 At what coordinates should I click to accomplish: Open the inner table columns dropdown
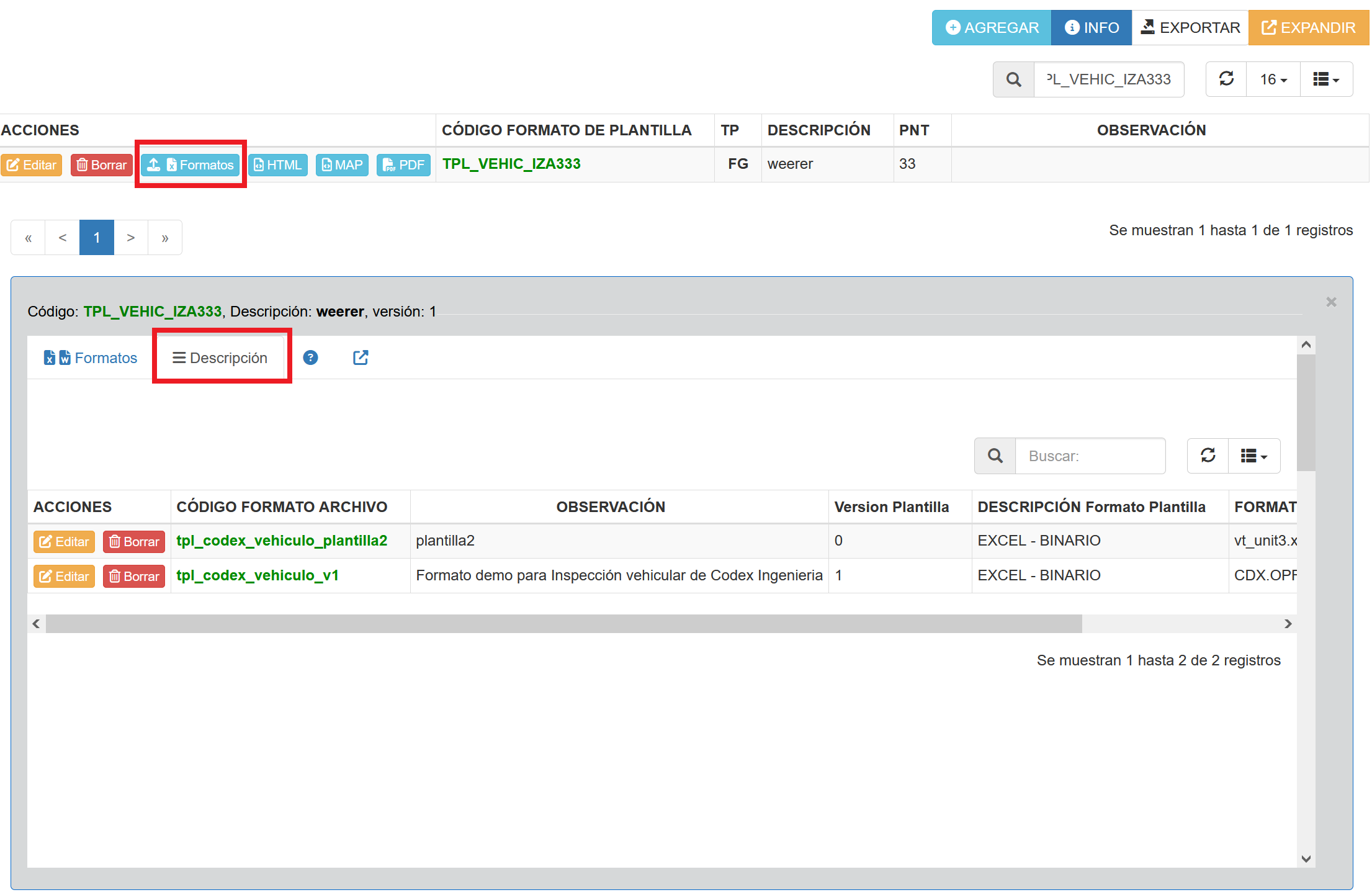[x=1253, y=456]
